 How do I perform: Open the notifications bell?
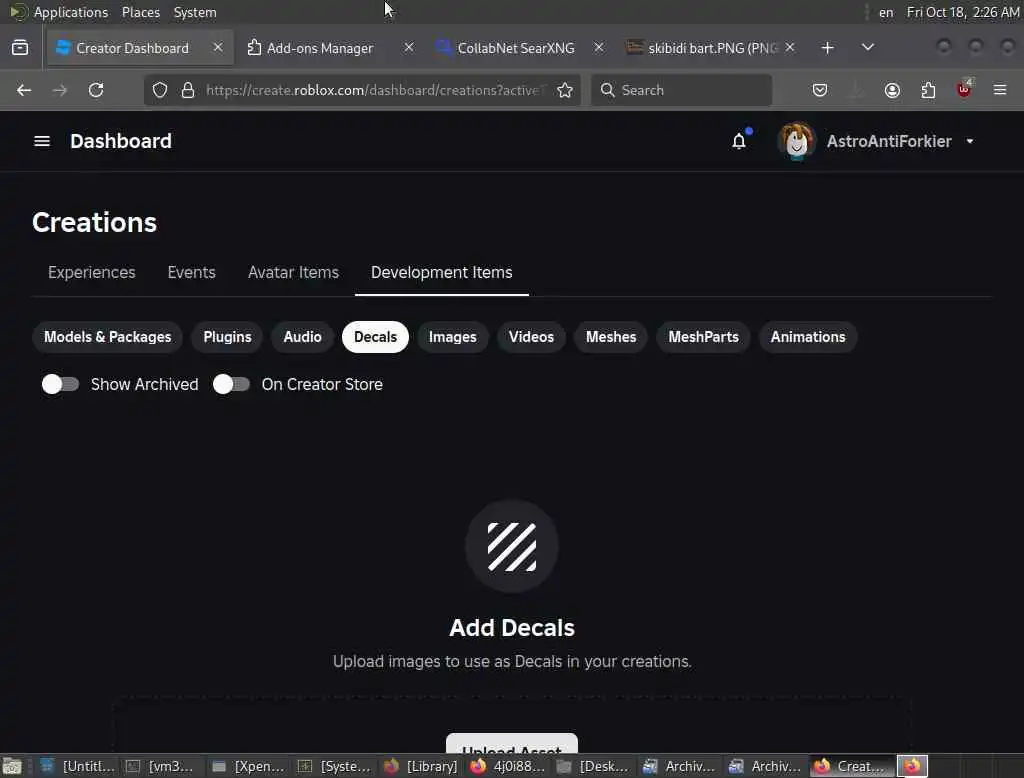click(739, 141)
